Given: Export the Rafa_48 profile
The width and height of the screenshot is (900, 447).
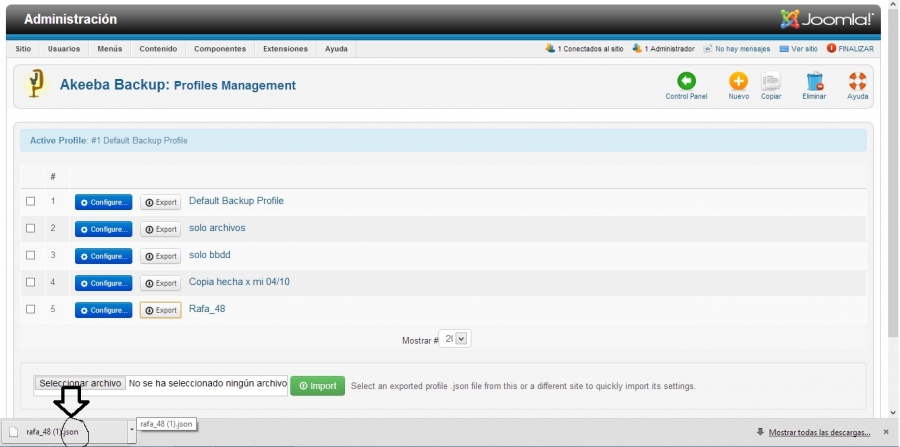Looking at the screenshot, I should click(161, 310).
